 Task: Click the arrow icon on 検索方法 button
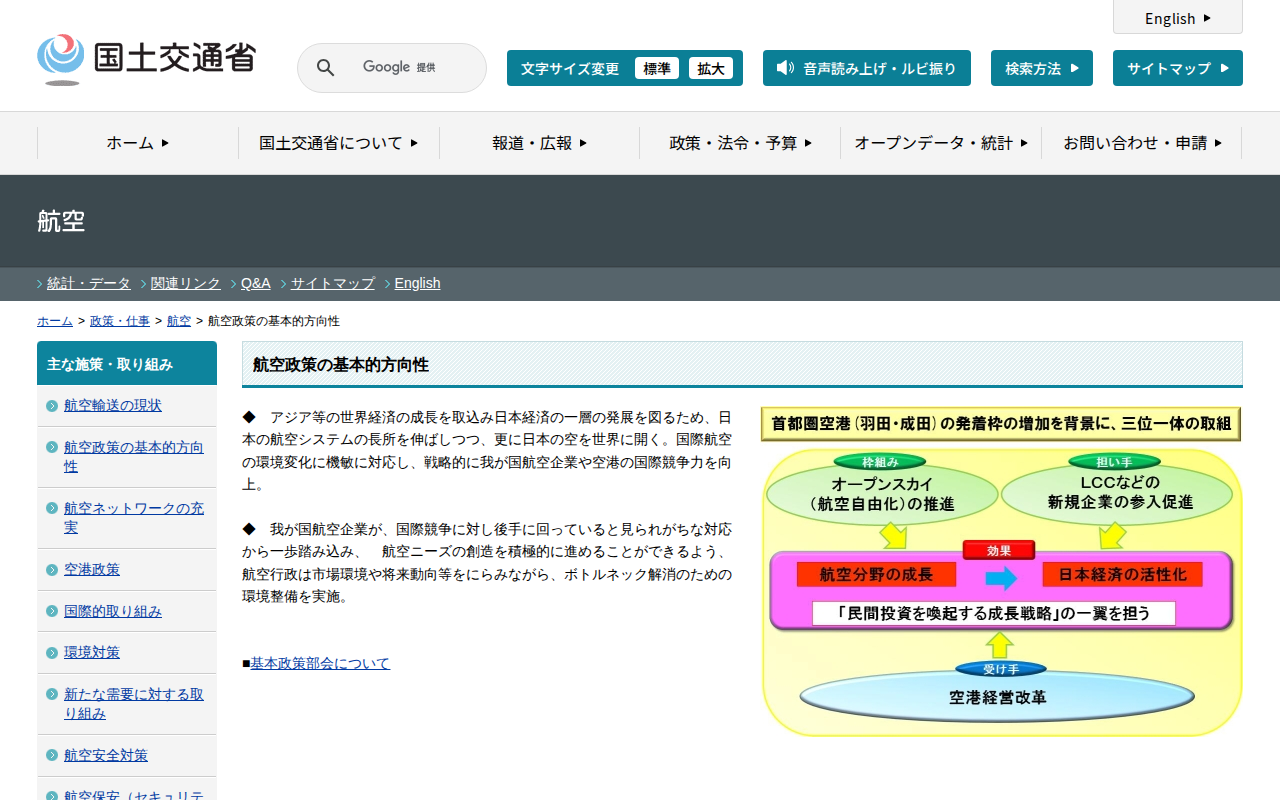[1075, 68]
